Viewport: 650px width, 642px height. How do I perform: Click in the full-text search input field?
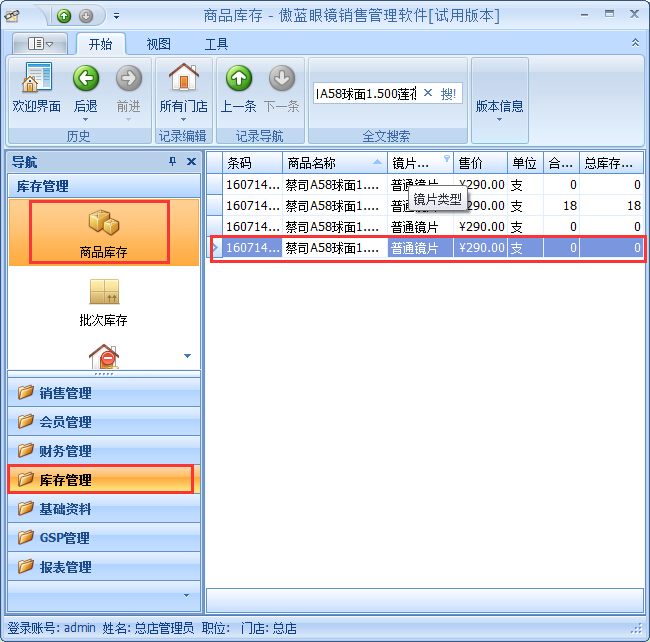(367, 94)
